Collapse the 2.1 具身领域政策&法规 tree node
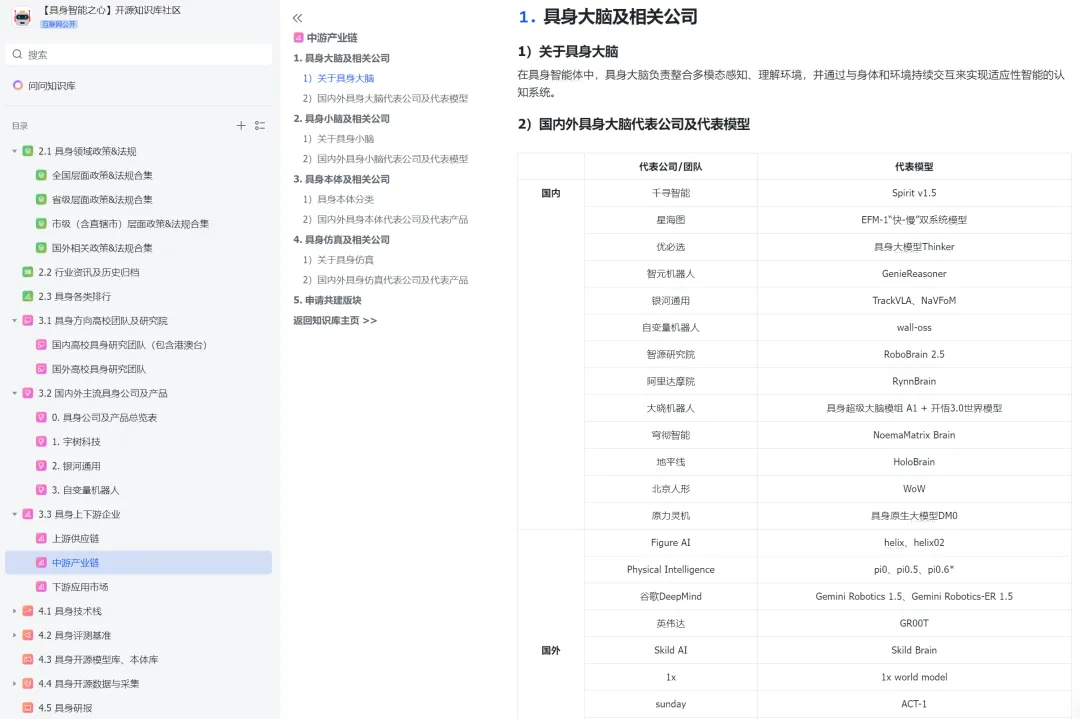Image resolution: width=1080 pixels, height=719 pixels. (14, 151)
